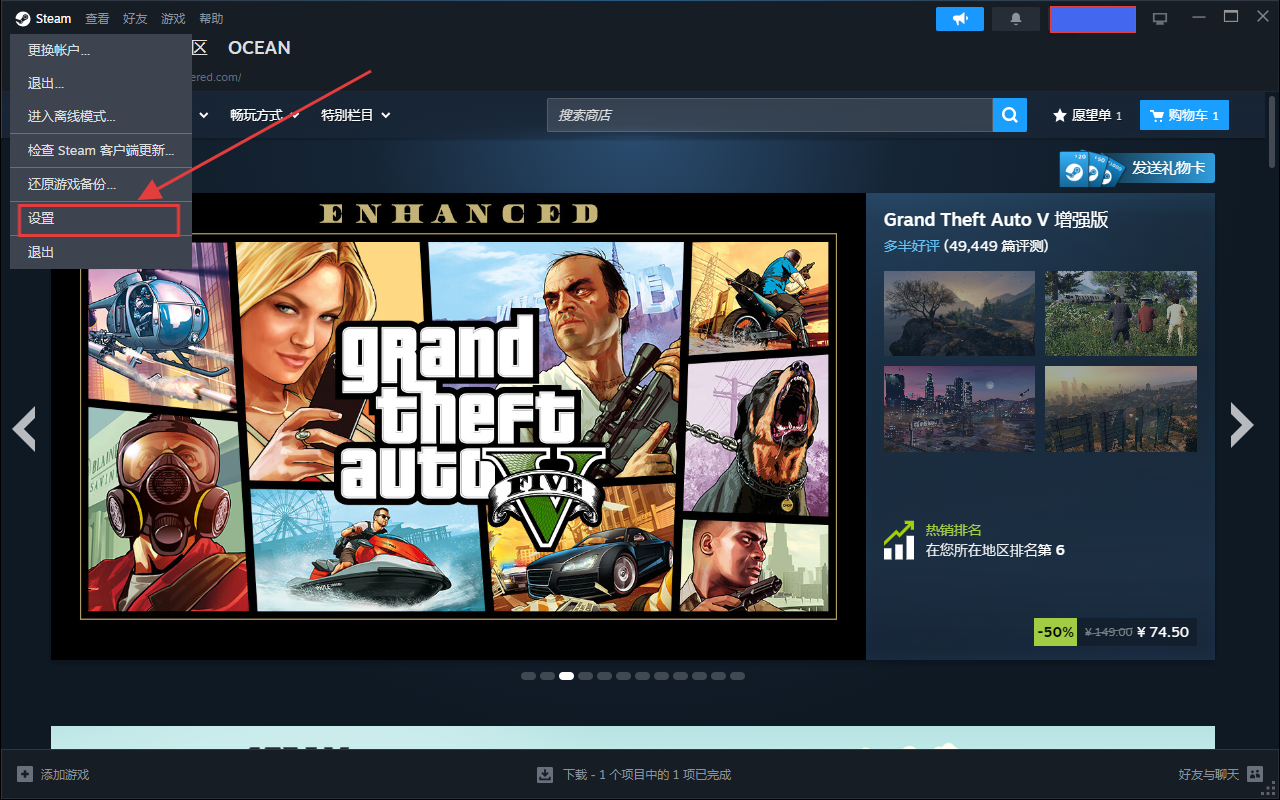Image resolution: width=1280 pixels, height=800 pixels.
Task: Open the 好友 menu
Action: pos(135,19)
